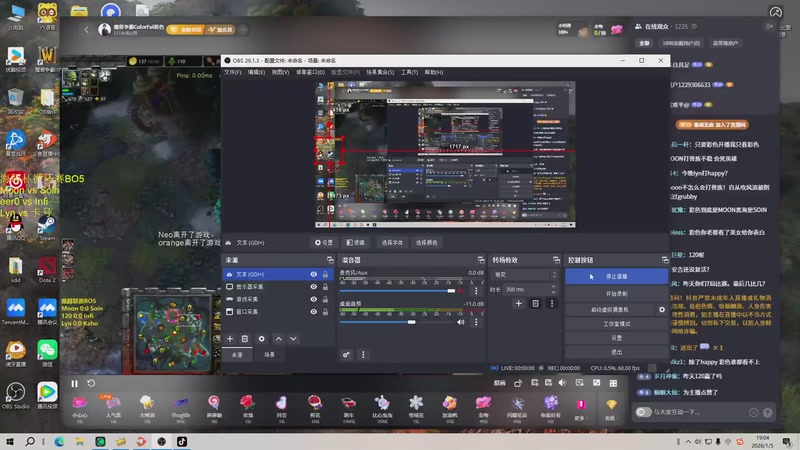Delete the selected source with the trash icon

coord(245,339)
